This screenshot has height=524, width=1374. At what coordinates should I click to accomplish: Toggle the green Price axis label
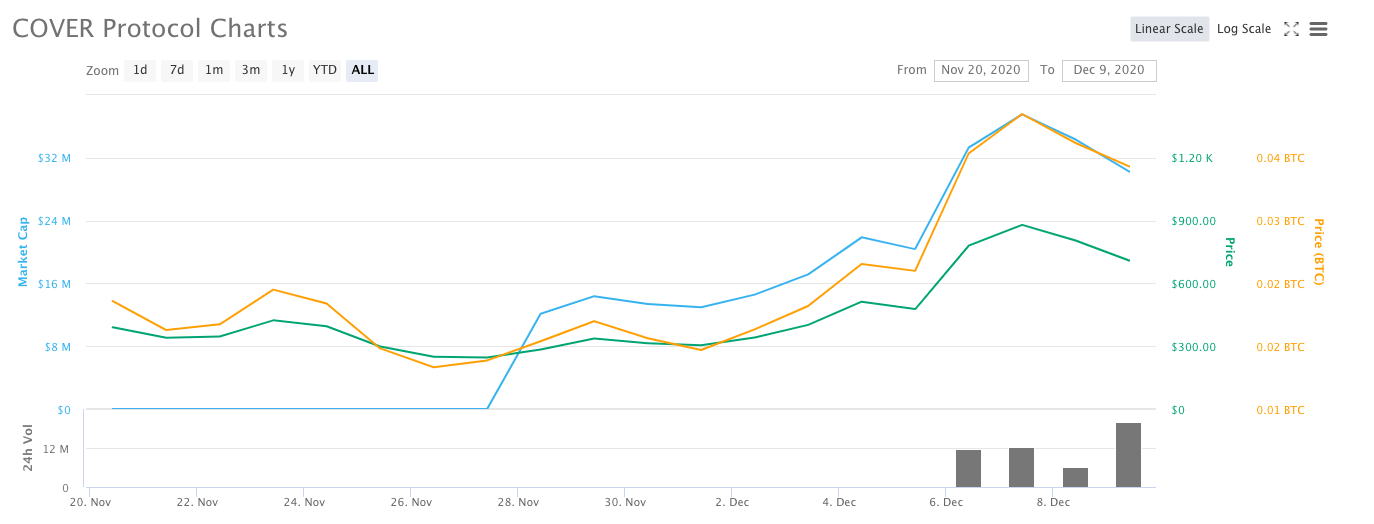(1229, 252)
